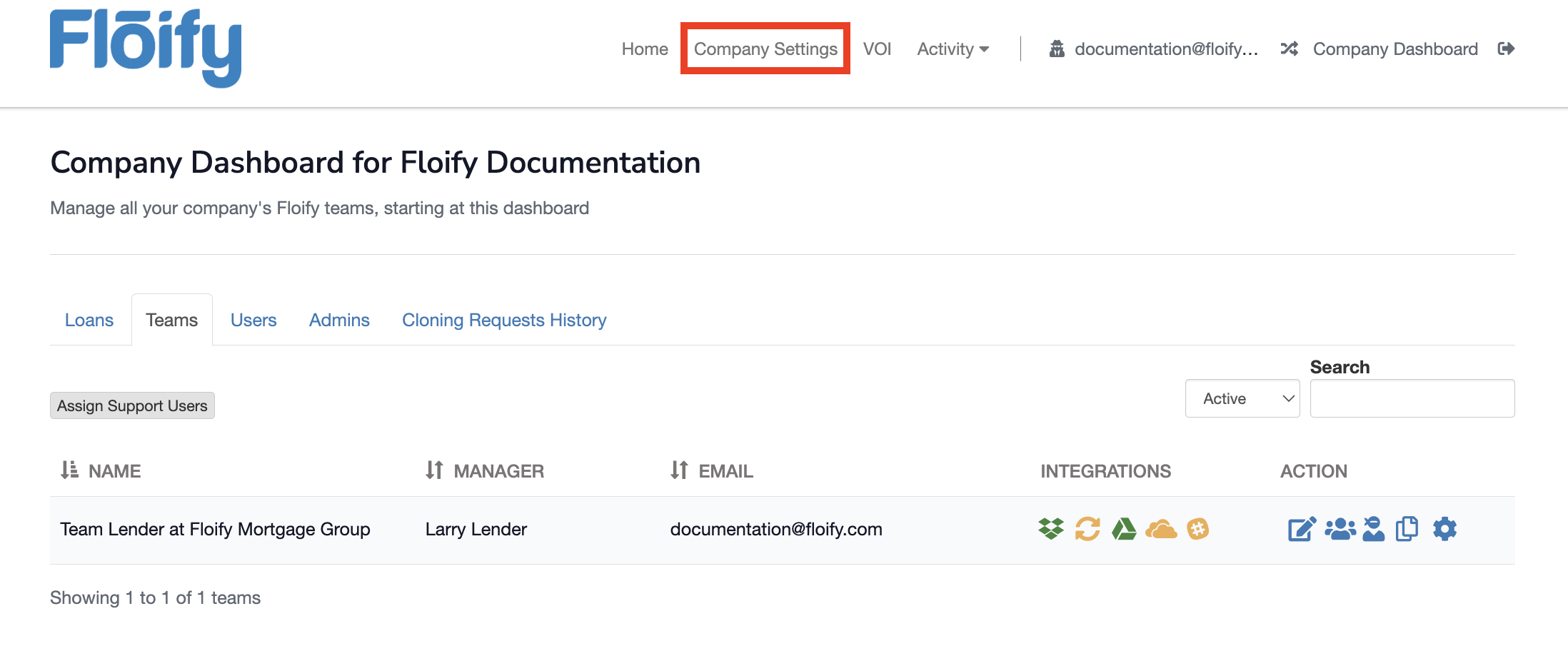Viewport: 1568px width, 651px height.
Task: Switch to the Cloning Requests History tab
Action: [504, 320]
